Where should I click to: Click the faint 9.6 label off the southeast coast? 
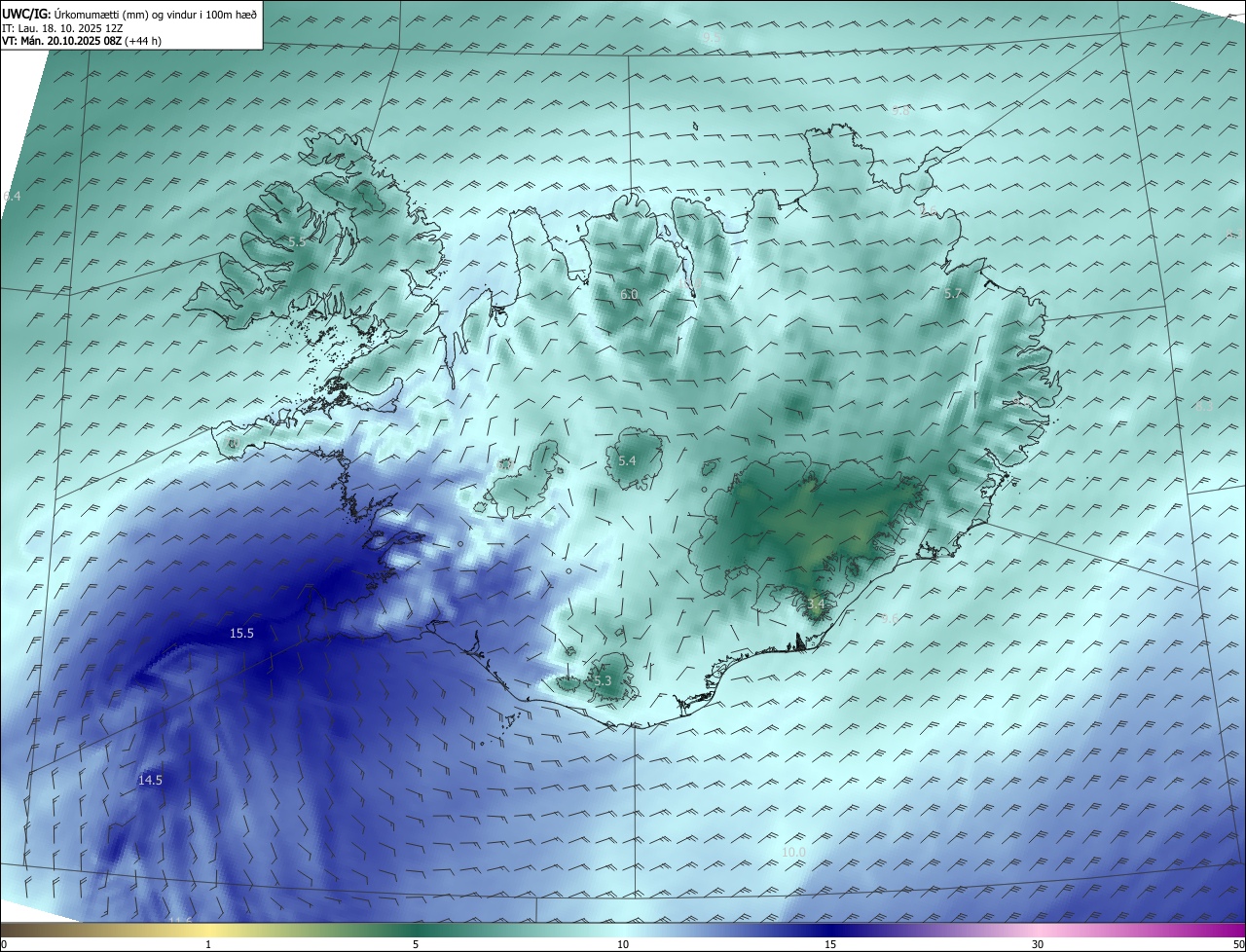pos(889,619)
